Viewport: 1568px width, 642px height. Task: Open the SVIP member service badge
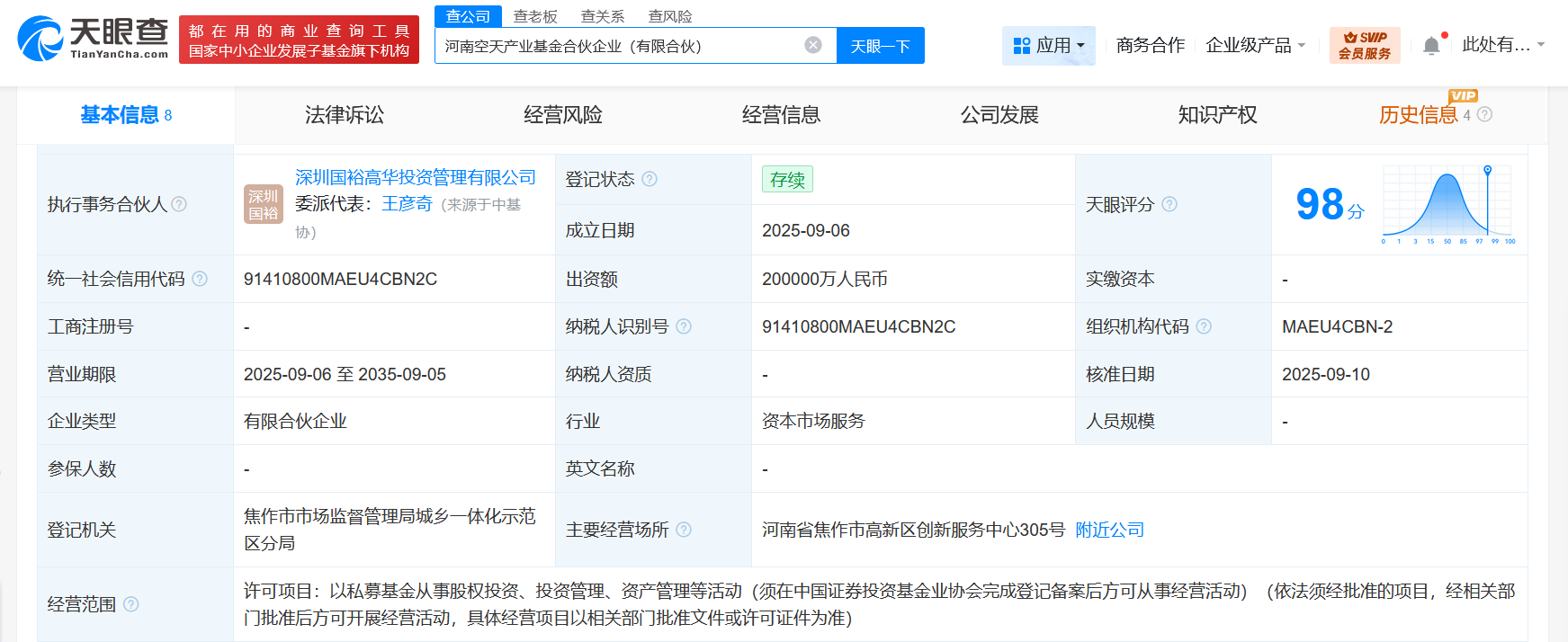pyautogui.click(x=1365, y=45)
